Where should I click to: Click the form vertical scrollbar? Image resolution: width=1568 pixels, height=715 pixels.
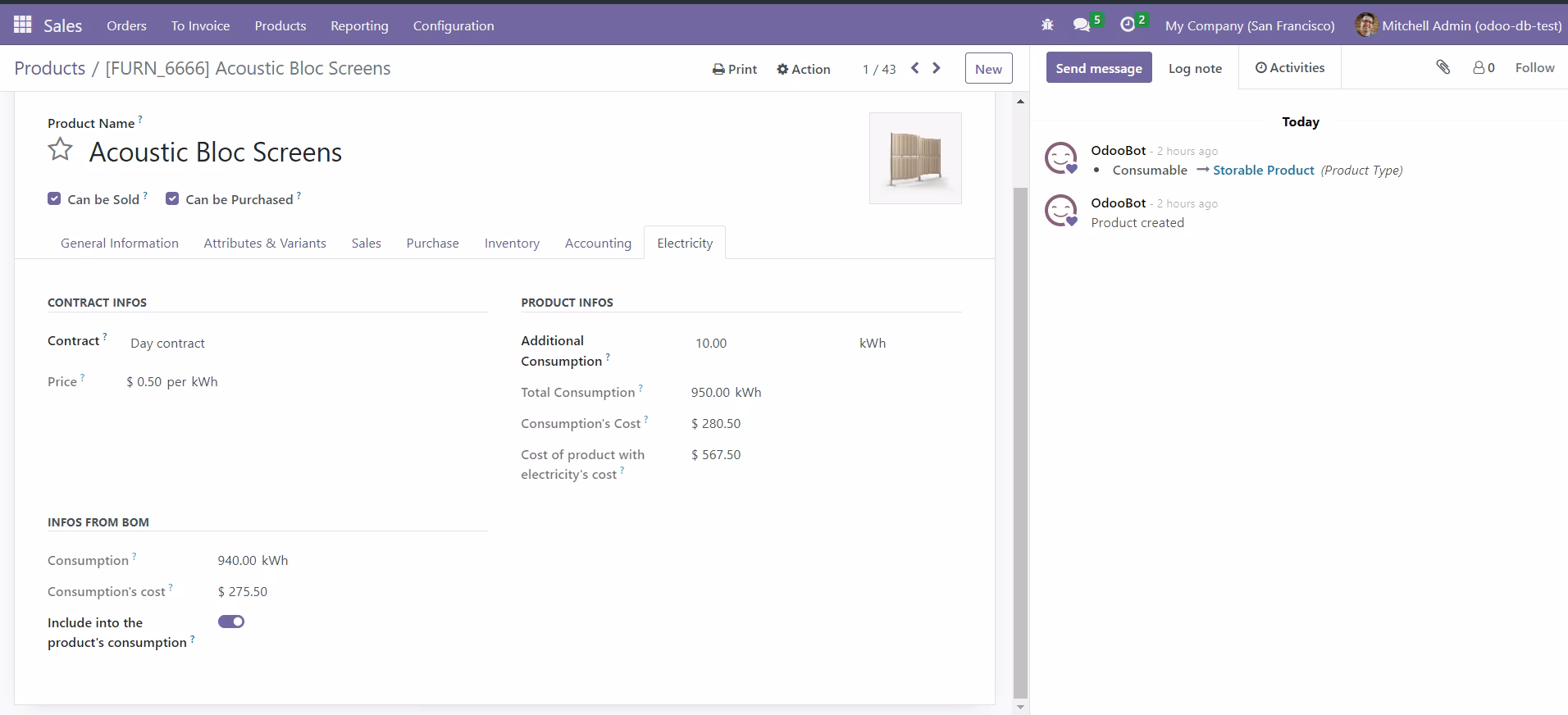(x=1020, y=441)
